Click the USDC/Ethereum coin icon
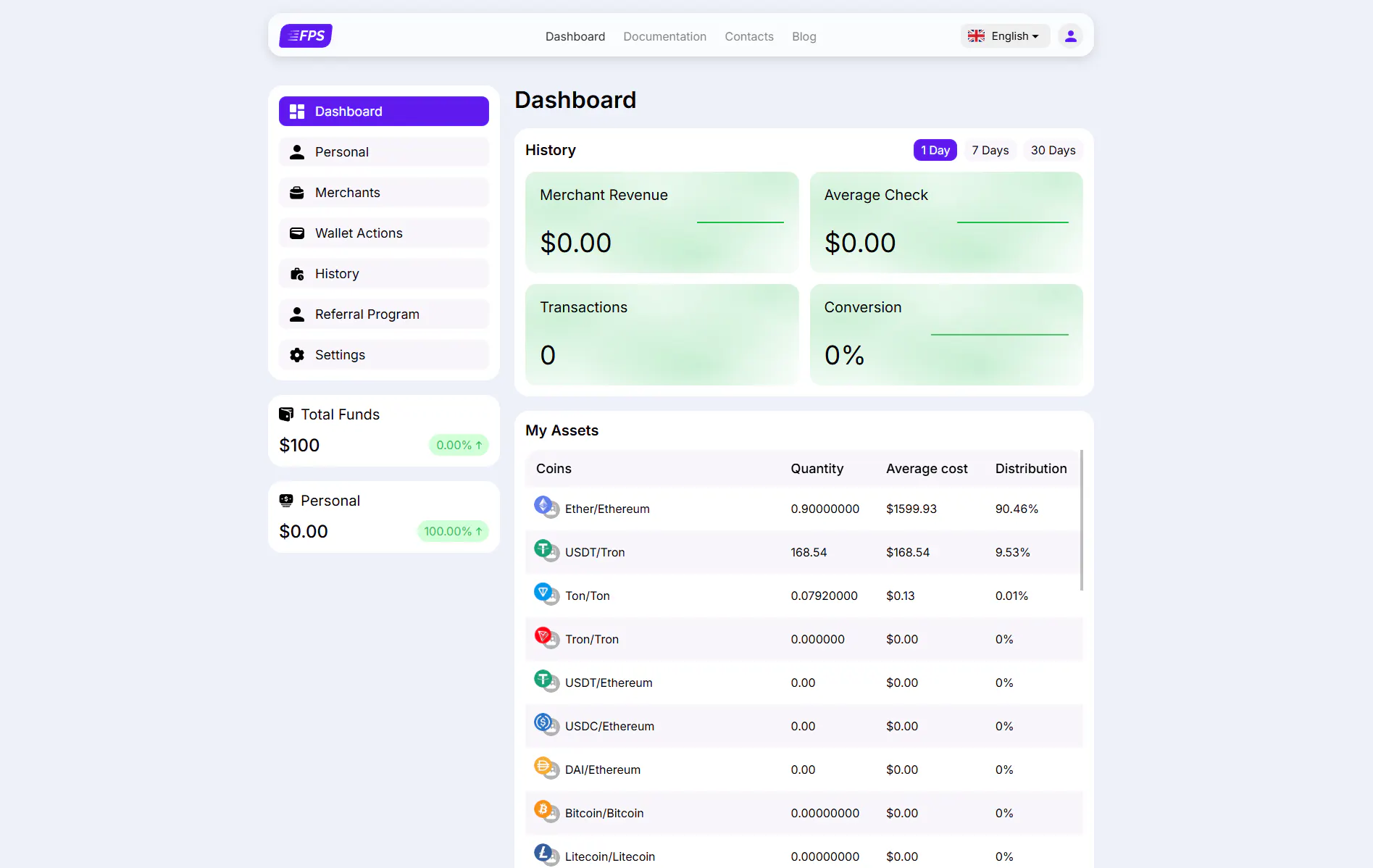The image size is (1373, 868). click(546, 724)
